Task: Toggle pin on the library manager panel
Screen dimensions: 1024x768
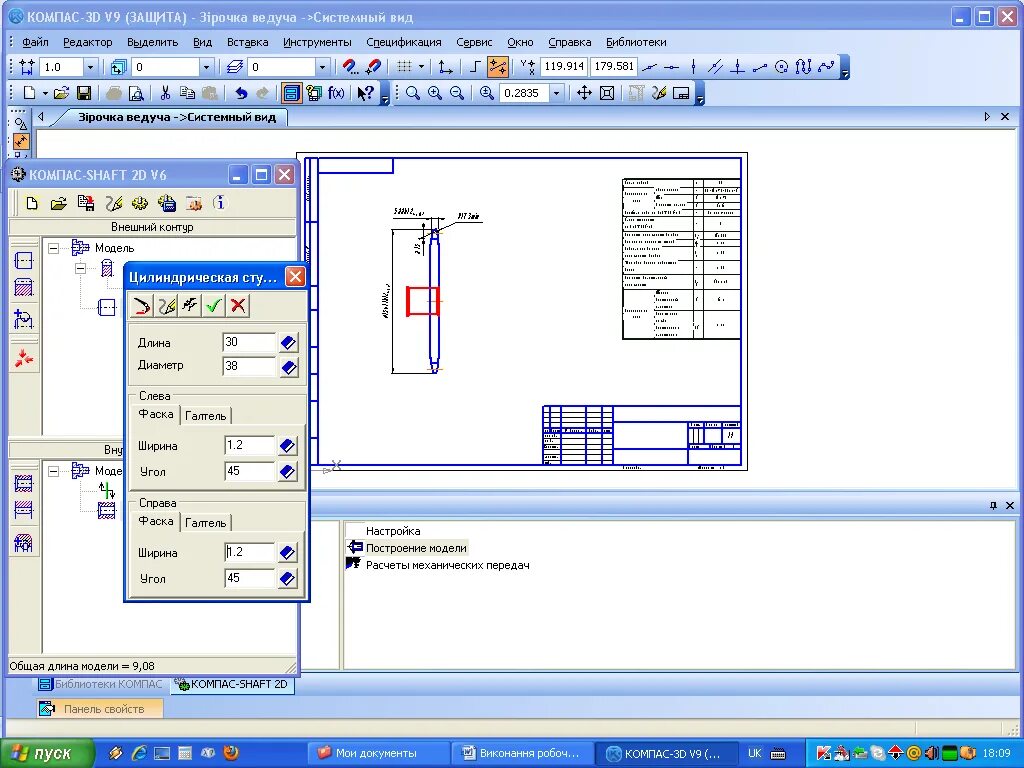Action: 993,505
